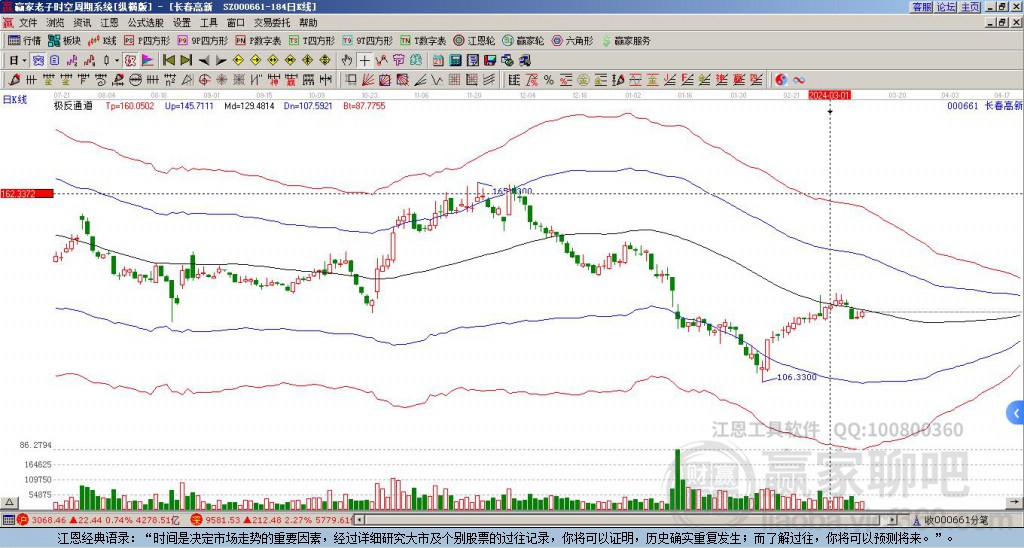
Task: Select the Gann fan lines tool
Action: [x=368, y=80]
